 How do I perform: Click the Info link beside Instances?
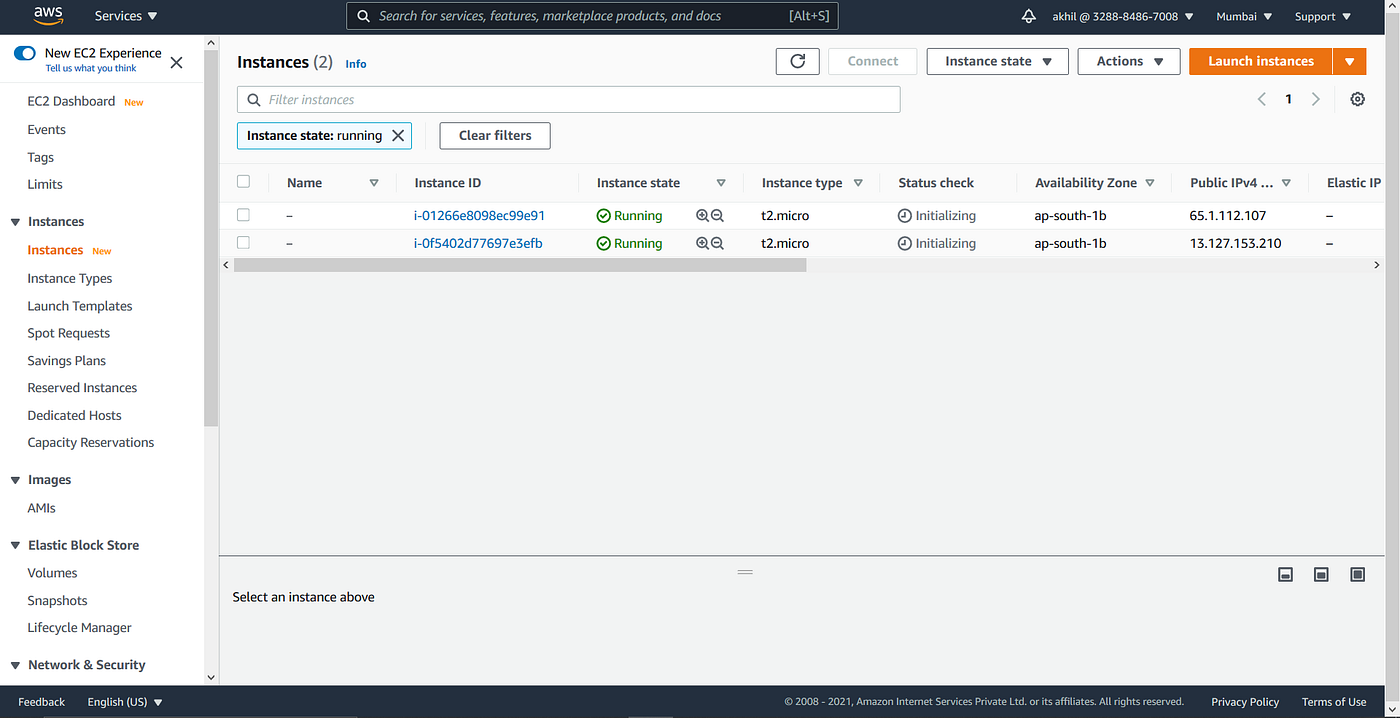[356, 63]
